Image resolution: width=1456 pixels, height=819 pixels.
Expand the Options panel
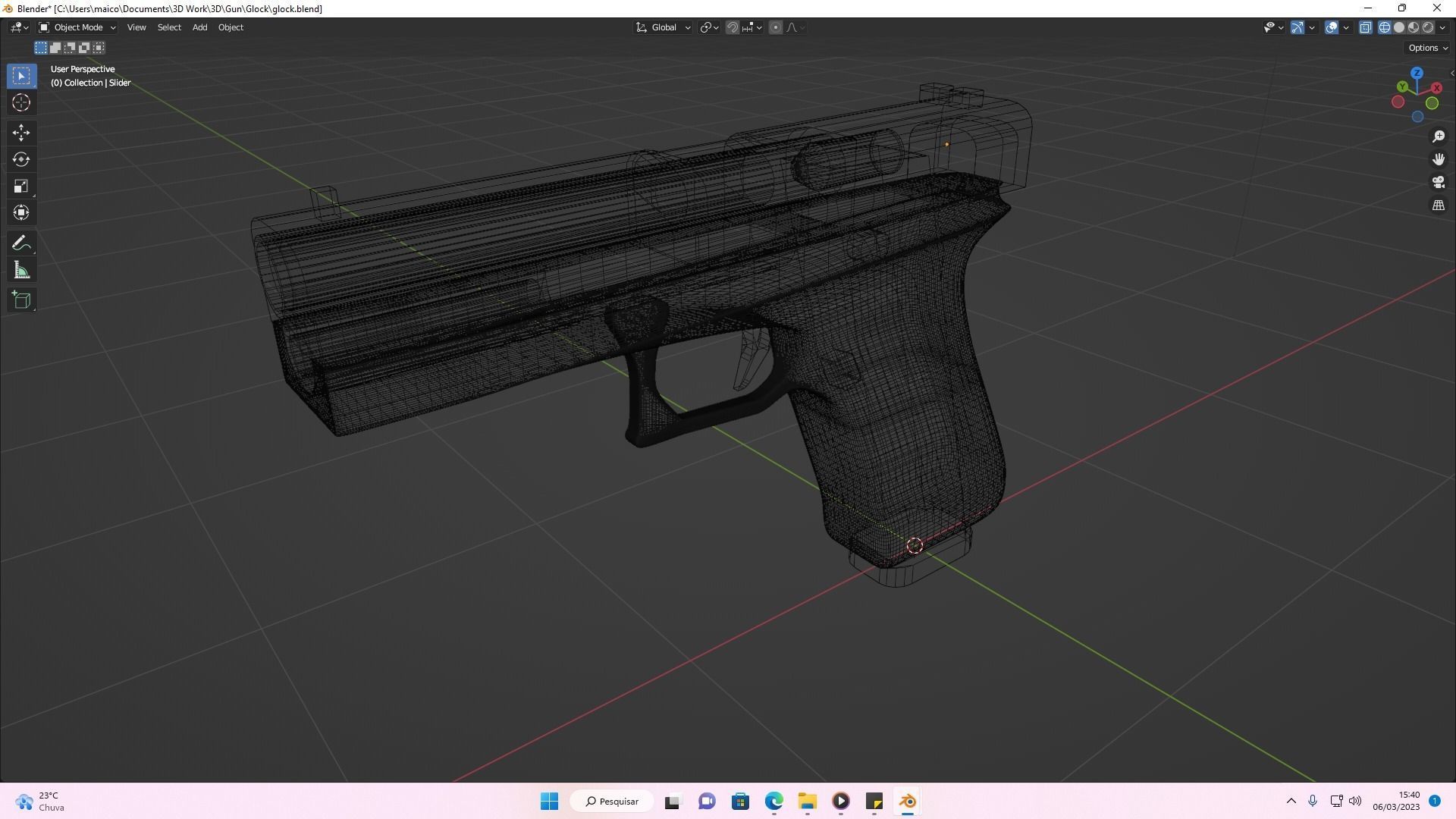[1426, 47]
